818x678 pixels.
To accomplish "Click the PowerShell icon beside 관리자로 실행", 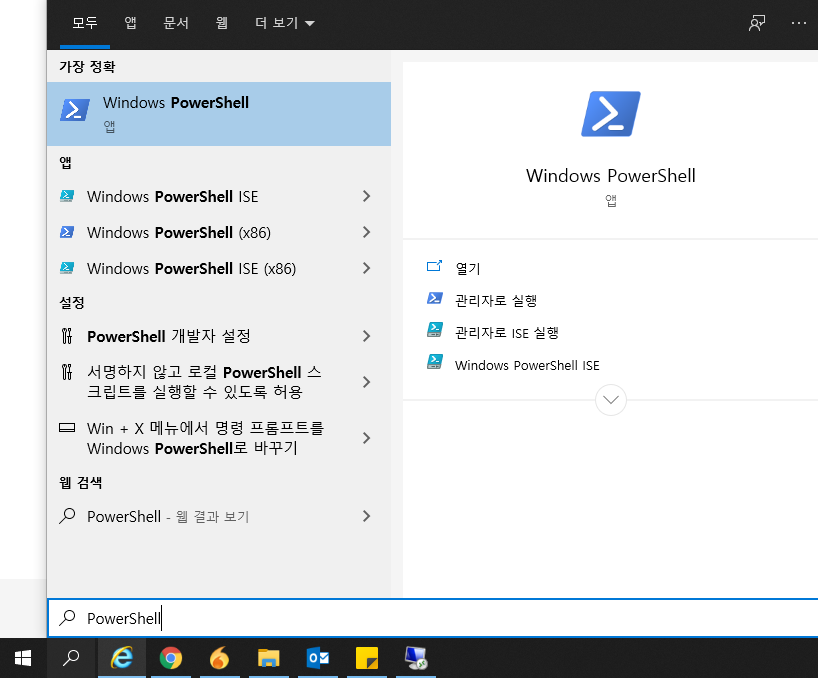I will point(435,298).
